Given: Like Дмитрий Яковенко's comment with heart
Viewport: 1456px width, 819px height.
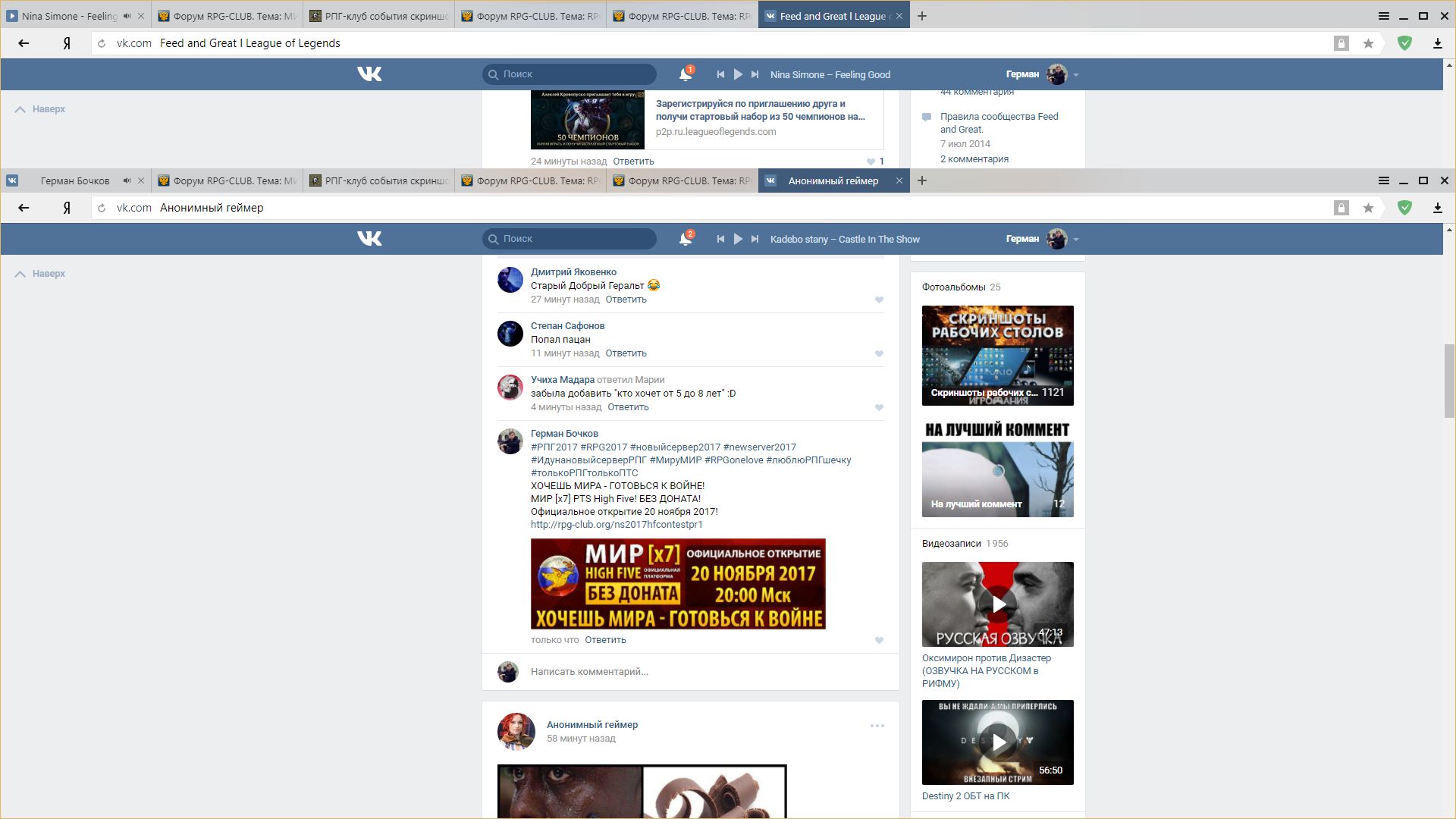Looking at the screenshot, I should click(879, 300).
